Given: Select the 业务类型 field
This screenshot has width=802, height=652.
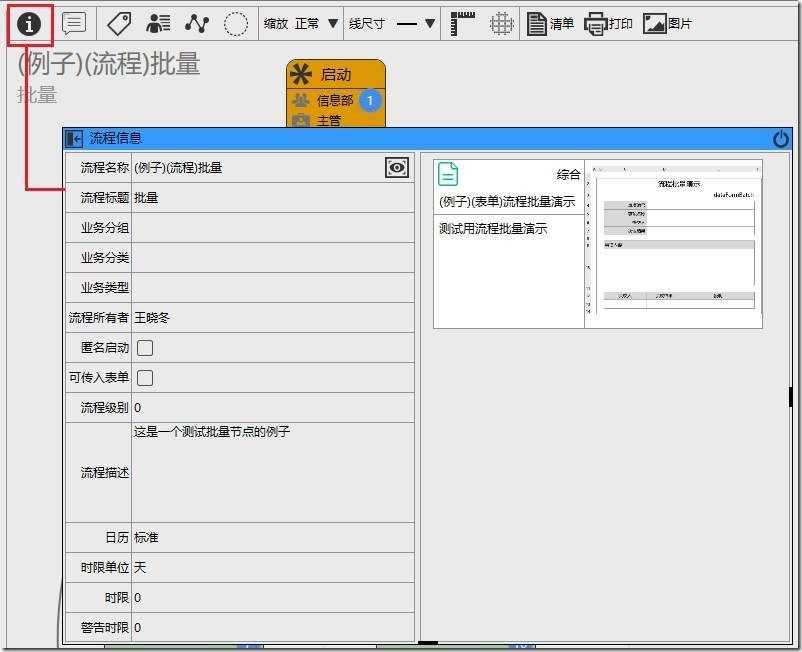Looking at the screenshot, I should pyautogui.click(x=273, y=287).
